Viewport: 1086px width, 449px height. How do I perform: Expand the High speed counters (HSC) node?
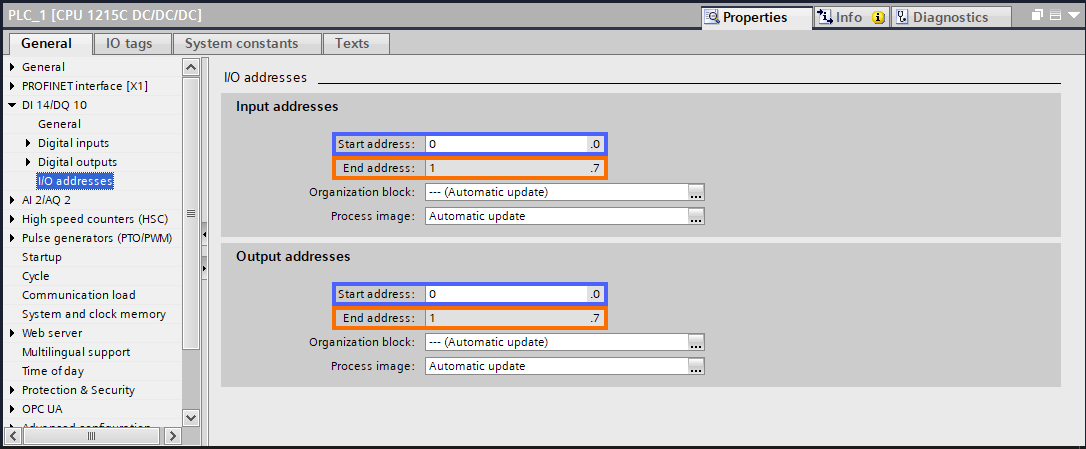tap(12, 219)
